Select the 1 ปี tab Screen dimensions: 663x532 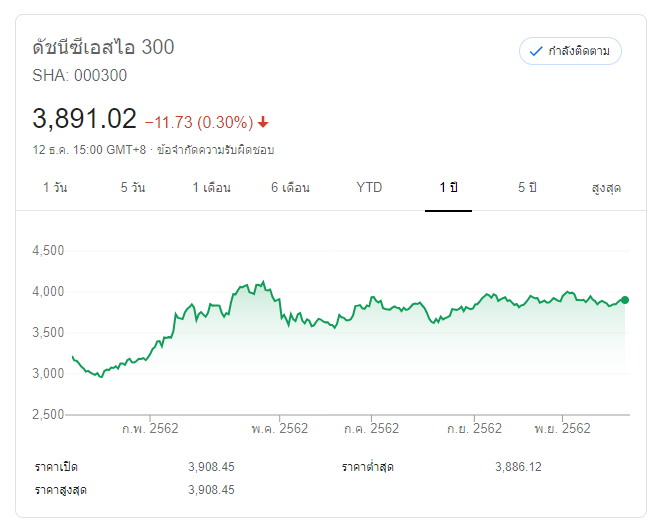tap(448, 188)
